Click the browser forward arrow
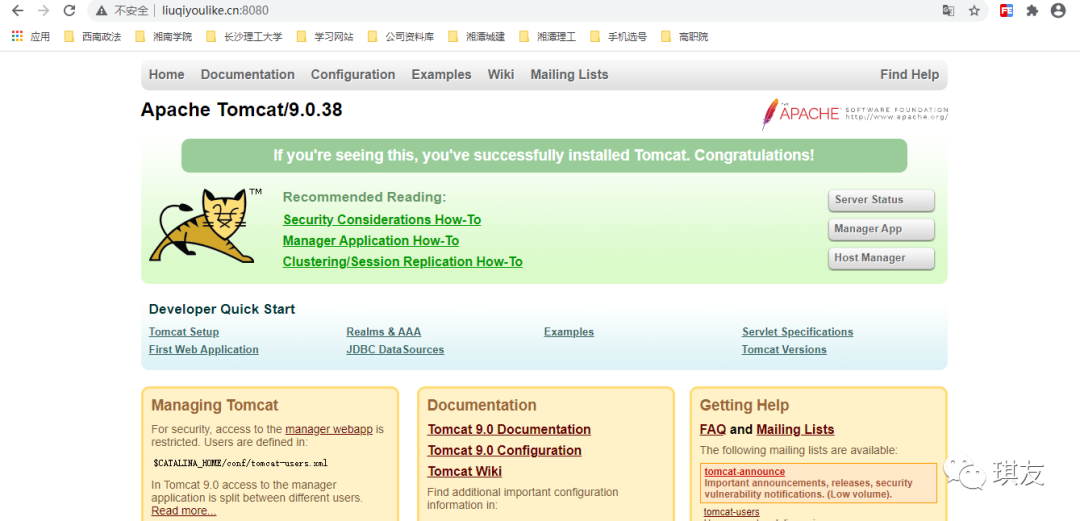This screenshot has width=1080, height=521. (43, 10)
